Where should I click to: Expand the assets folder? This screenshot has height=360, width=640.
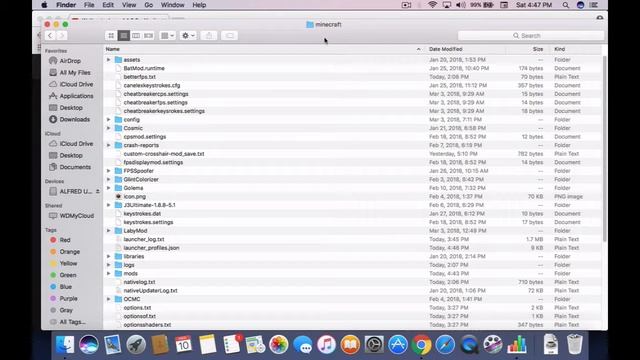tap(109, 60)
